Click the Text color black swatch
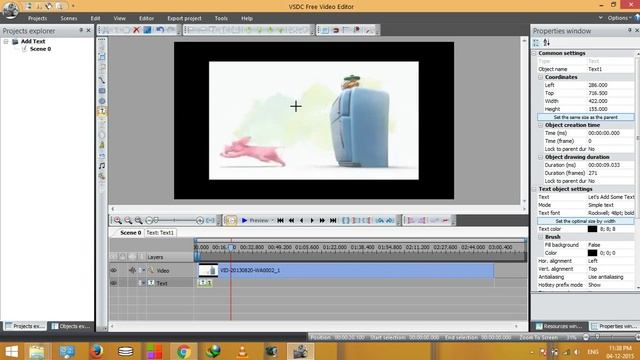The image size is (640, 360). [x=592, y=229]
